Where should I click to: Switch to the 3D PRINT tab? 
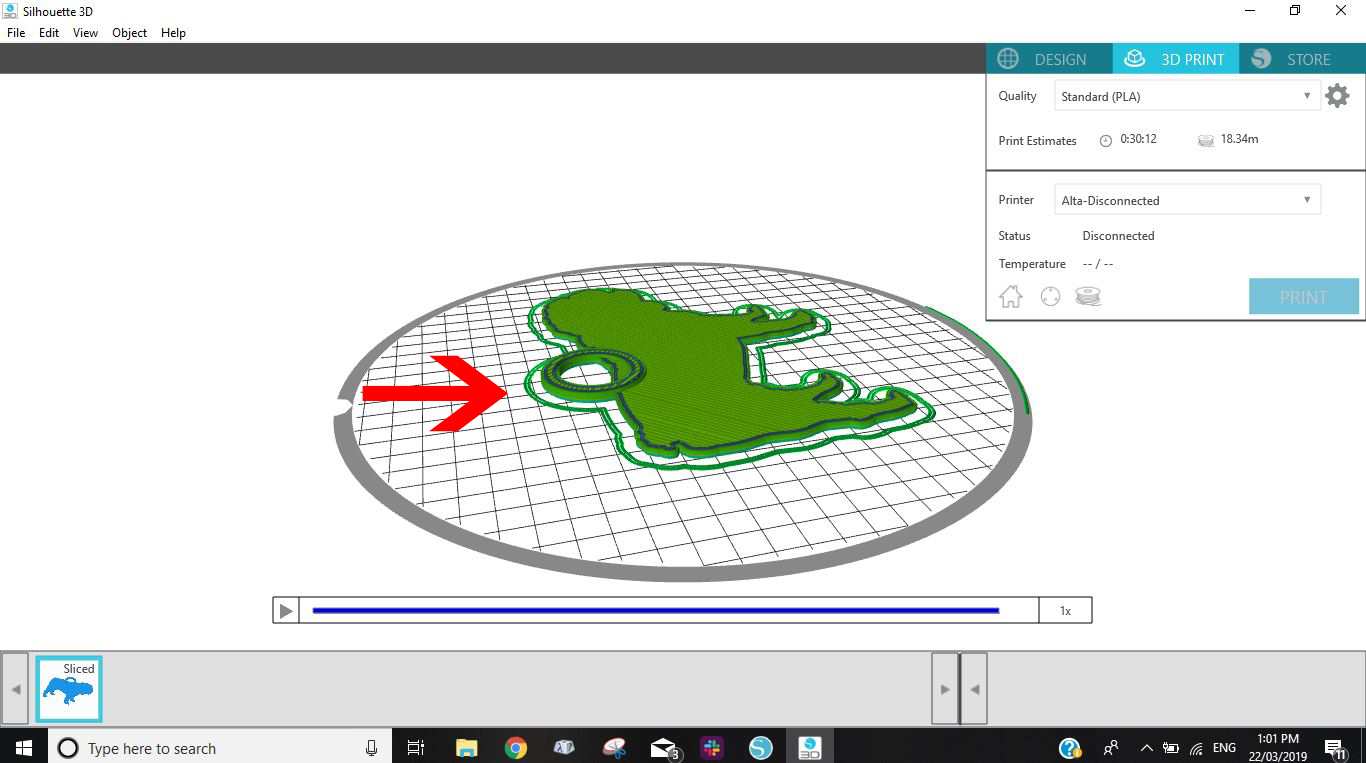[x=1176, y=59]
